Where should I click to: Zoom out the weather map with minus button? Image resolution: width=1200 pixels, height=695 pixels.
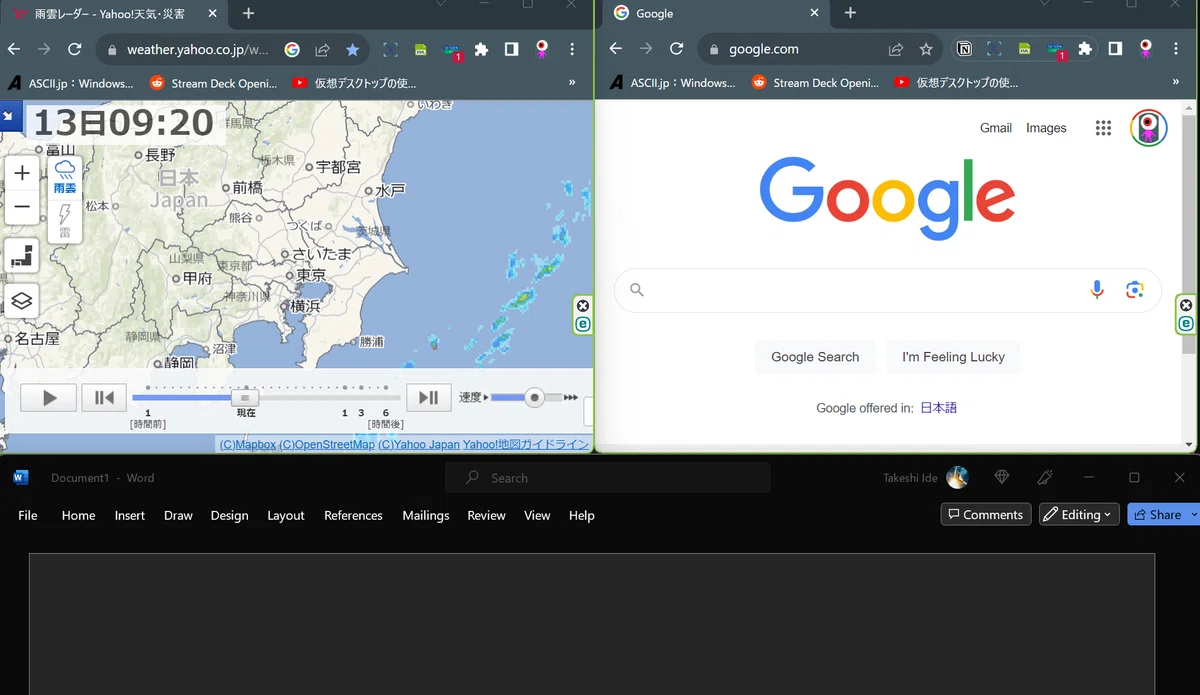pyautogui.click(x=22, y=207)
